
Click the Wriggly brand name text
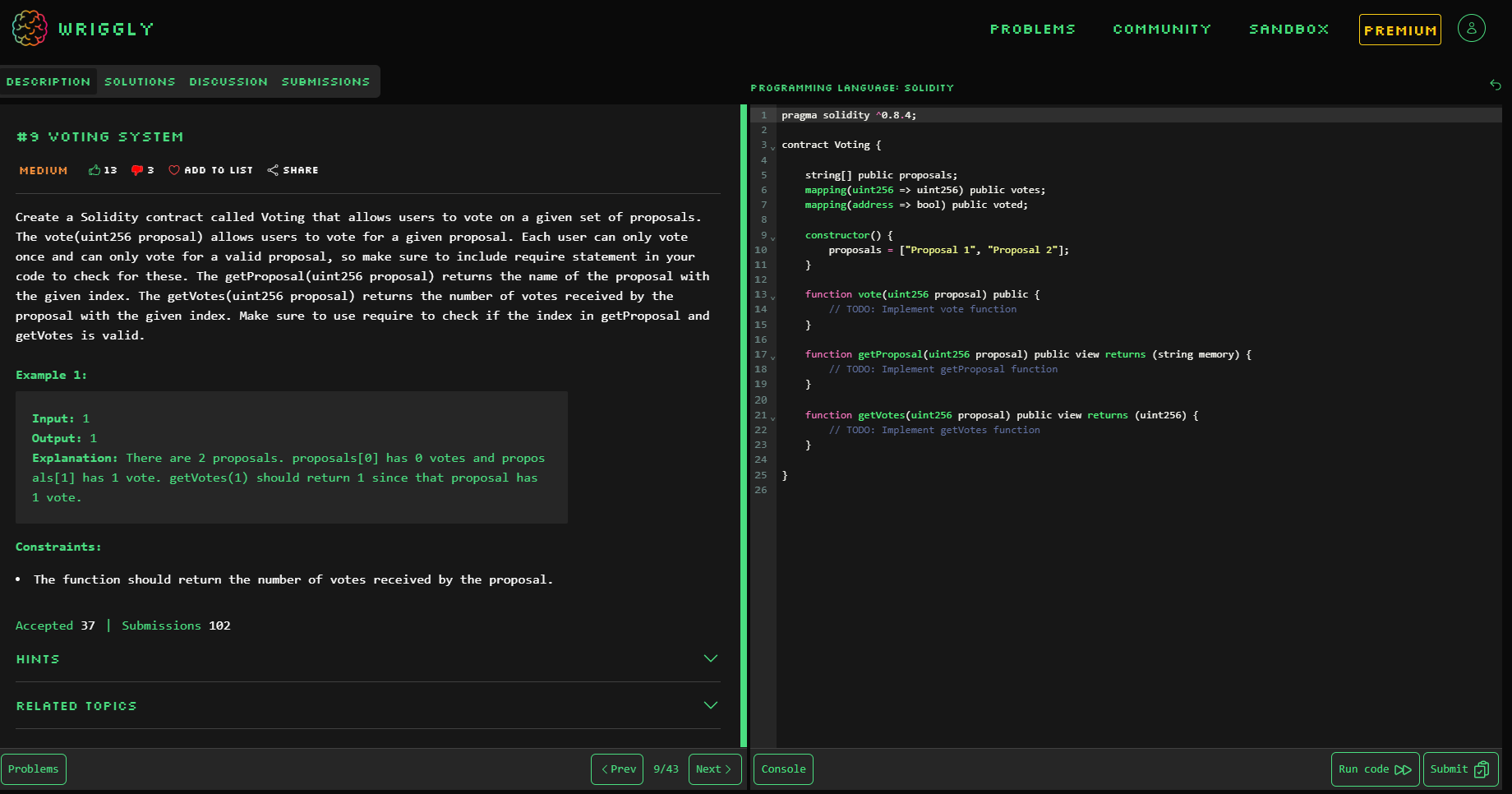(106, 29)
